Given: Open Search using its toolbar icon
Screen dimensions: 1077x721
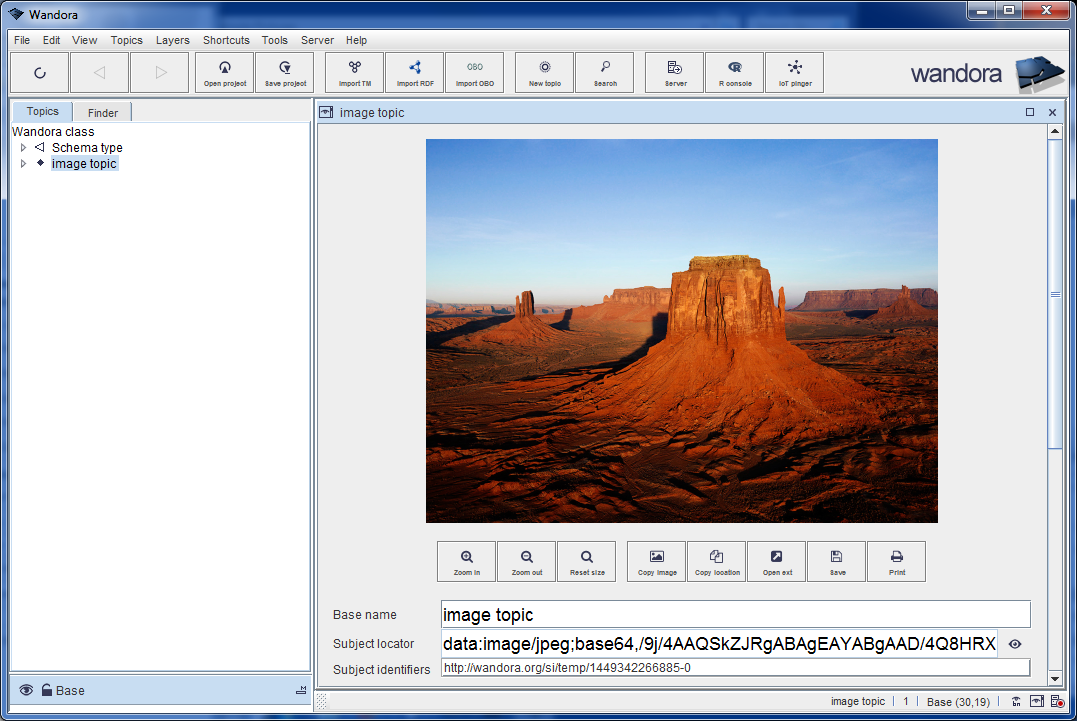Looking at the screenshot, I should [604, 72].
